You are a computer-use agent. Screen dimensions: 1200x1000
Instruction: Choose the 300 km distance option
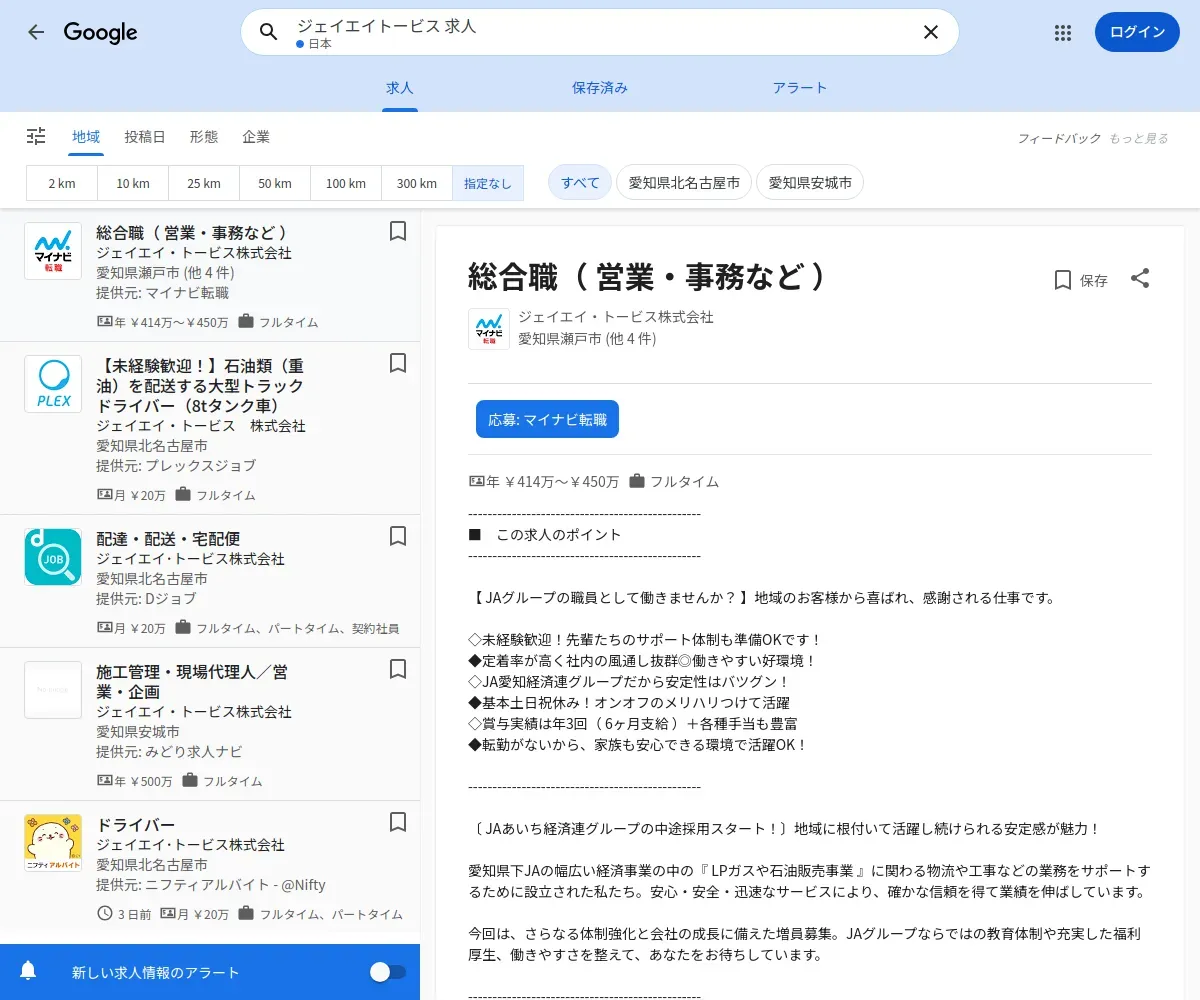417,183
